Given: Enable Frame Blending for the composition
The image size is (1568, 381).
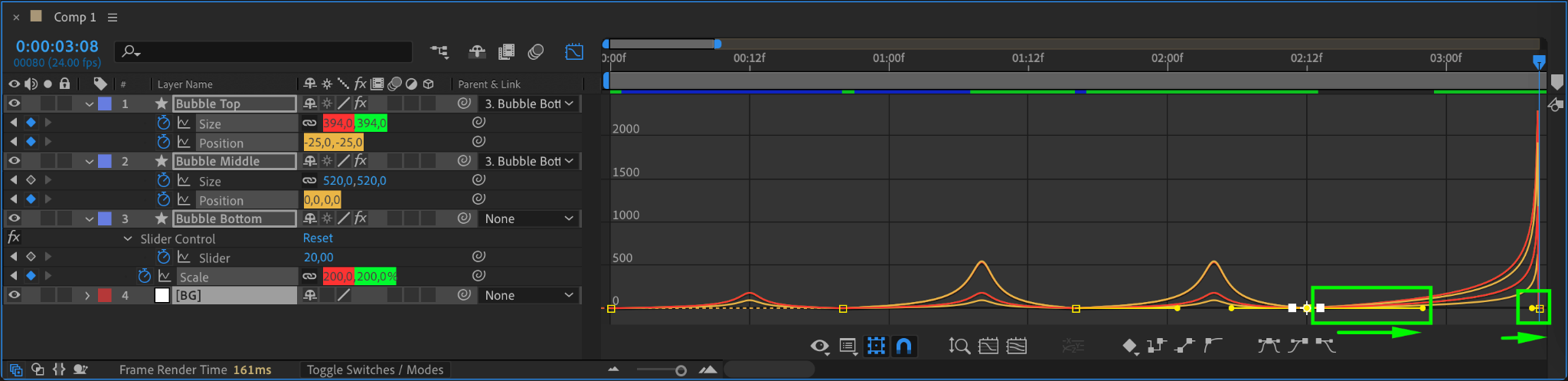Looking at the screenshot, I should pyautogui.click(x=506, y=51).
